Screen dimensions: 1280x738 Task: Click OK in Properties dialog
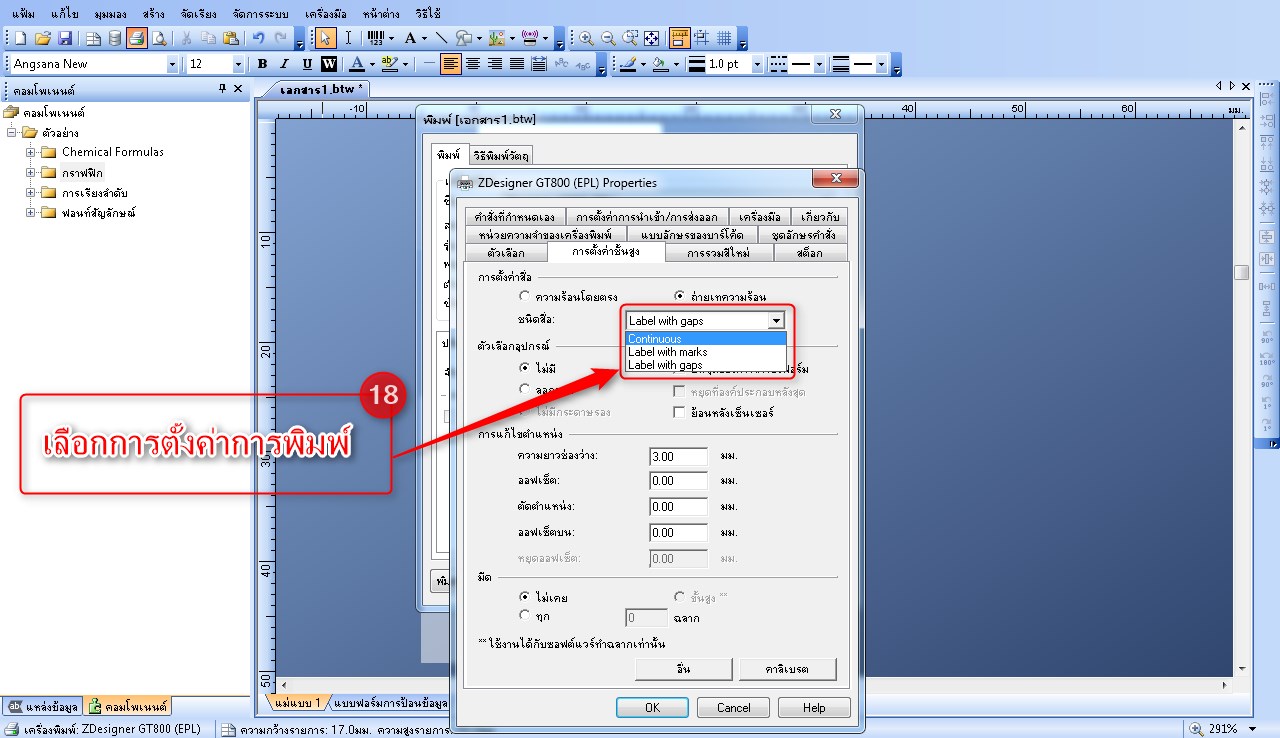click(652, 707)
